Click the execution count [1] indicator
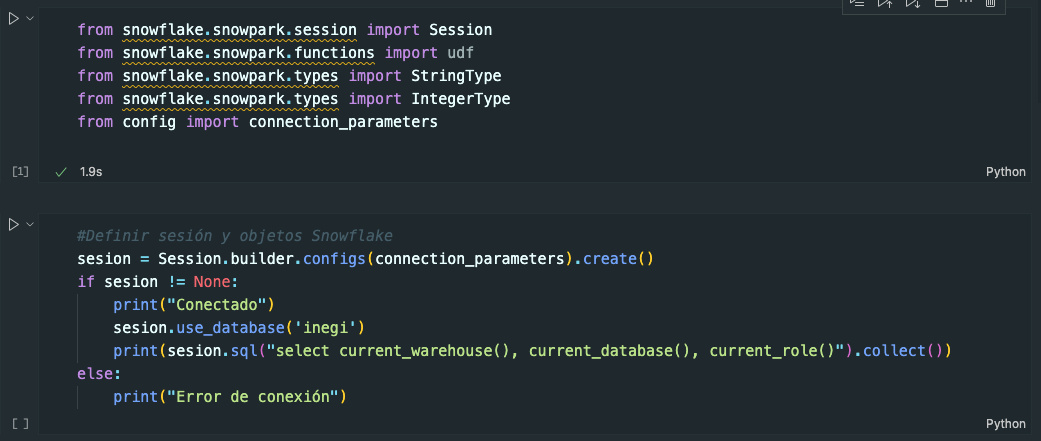 pos(20,172)
